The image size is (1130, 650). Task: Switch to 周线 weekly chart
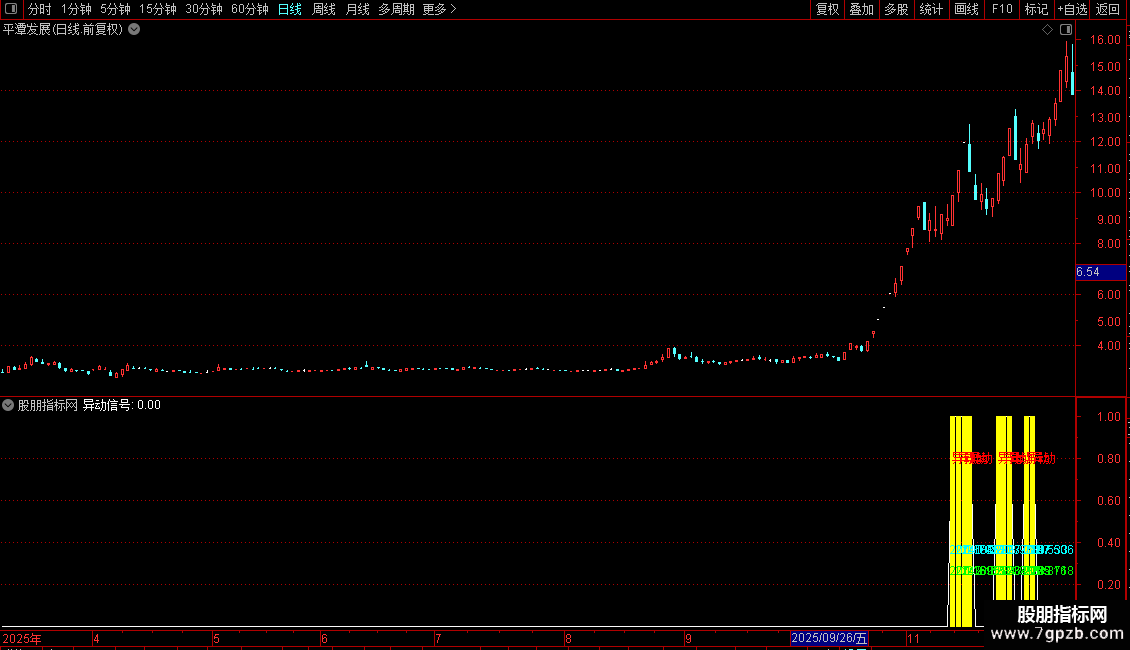pos(324,9)
